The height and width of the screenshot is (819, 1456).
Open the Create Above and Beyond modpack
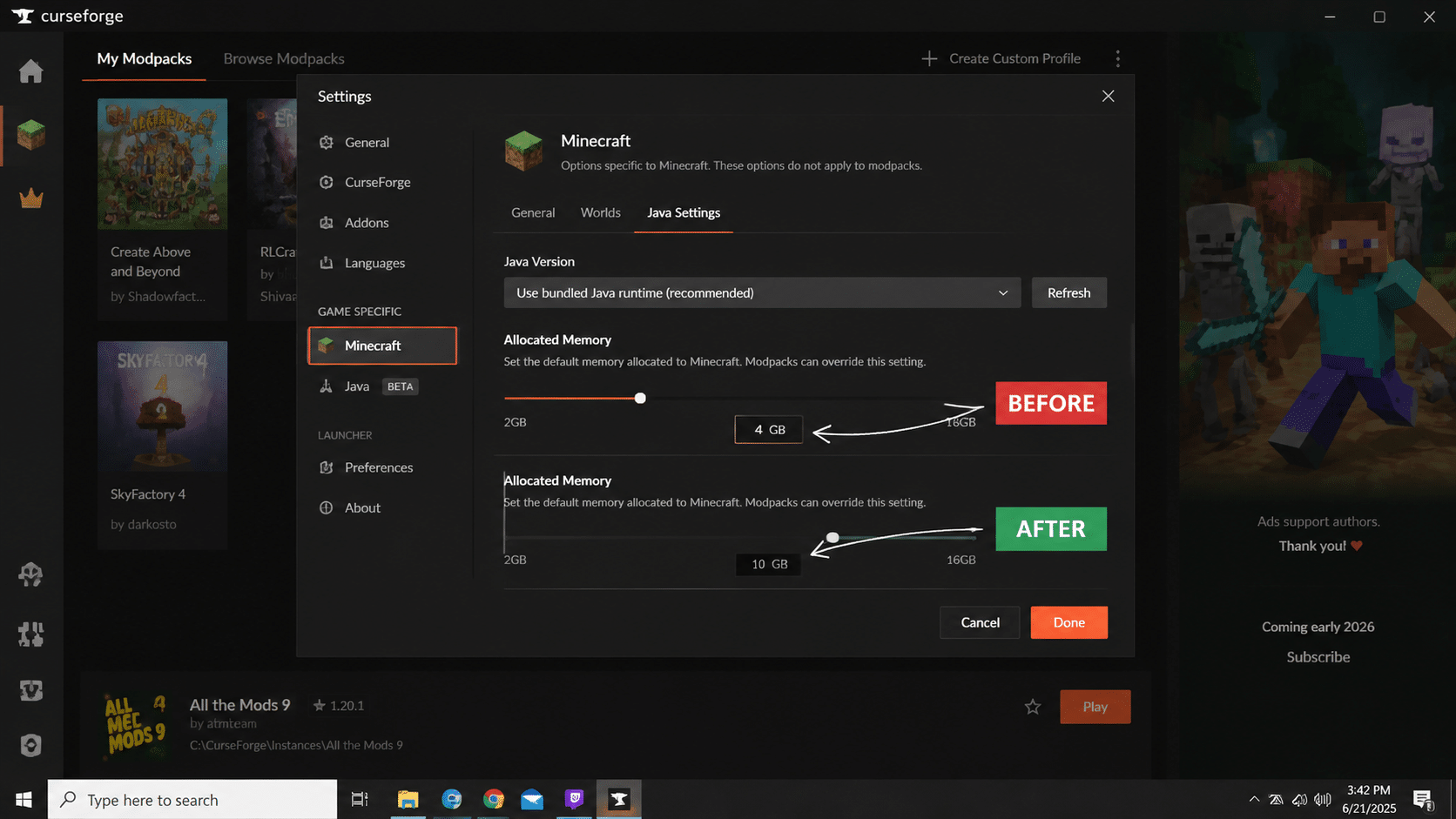click(x=162, y=209)
